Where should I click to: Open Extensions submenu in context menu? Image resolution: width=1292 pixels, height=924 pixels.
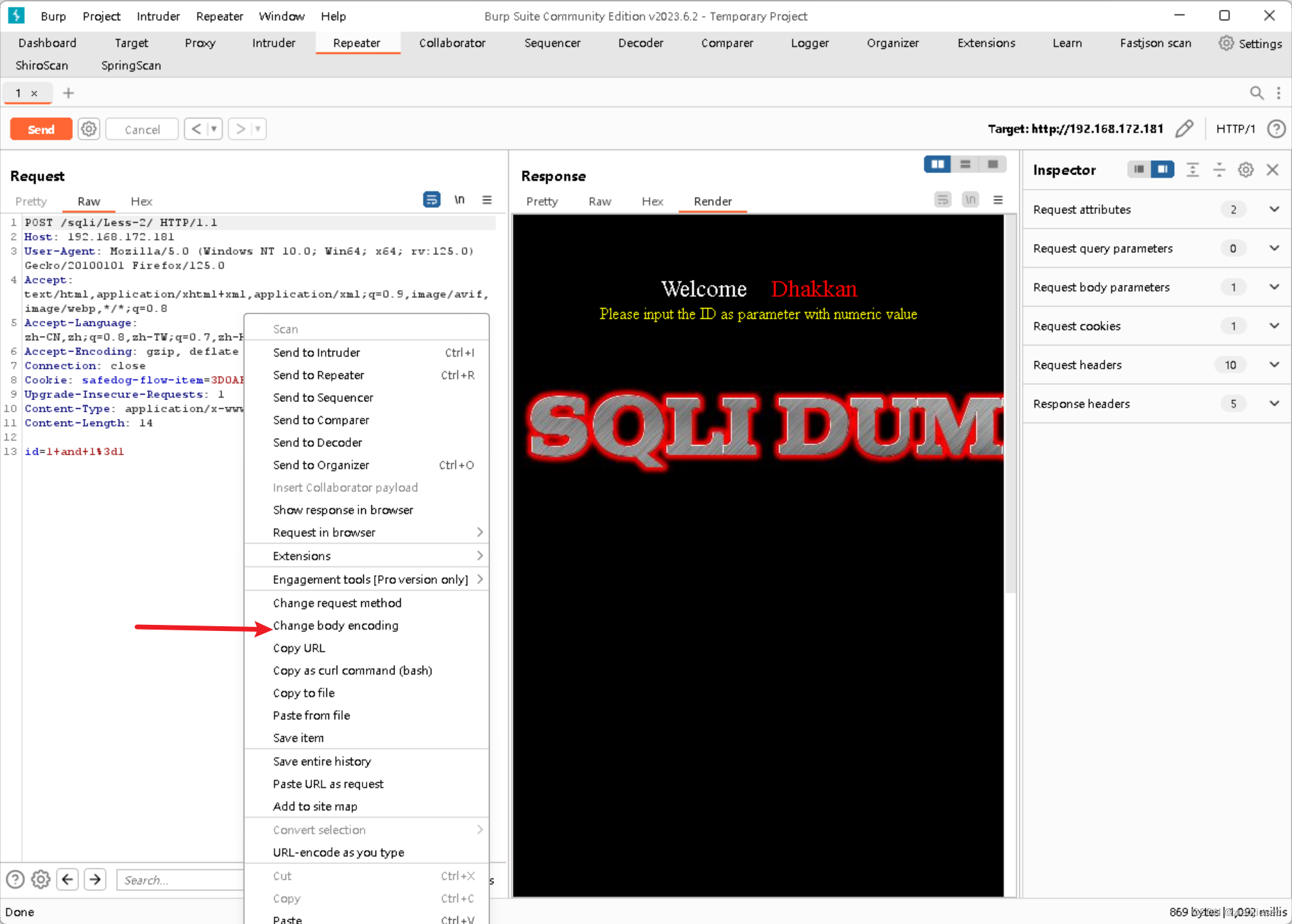tap(367, 556)
